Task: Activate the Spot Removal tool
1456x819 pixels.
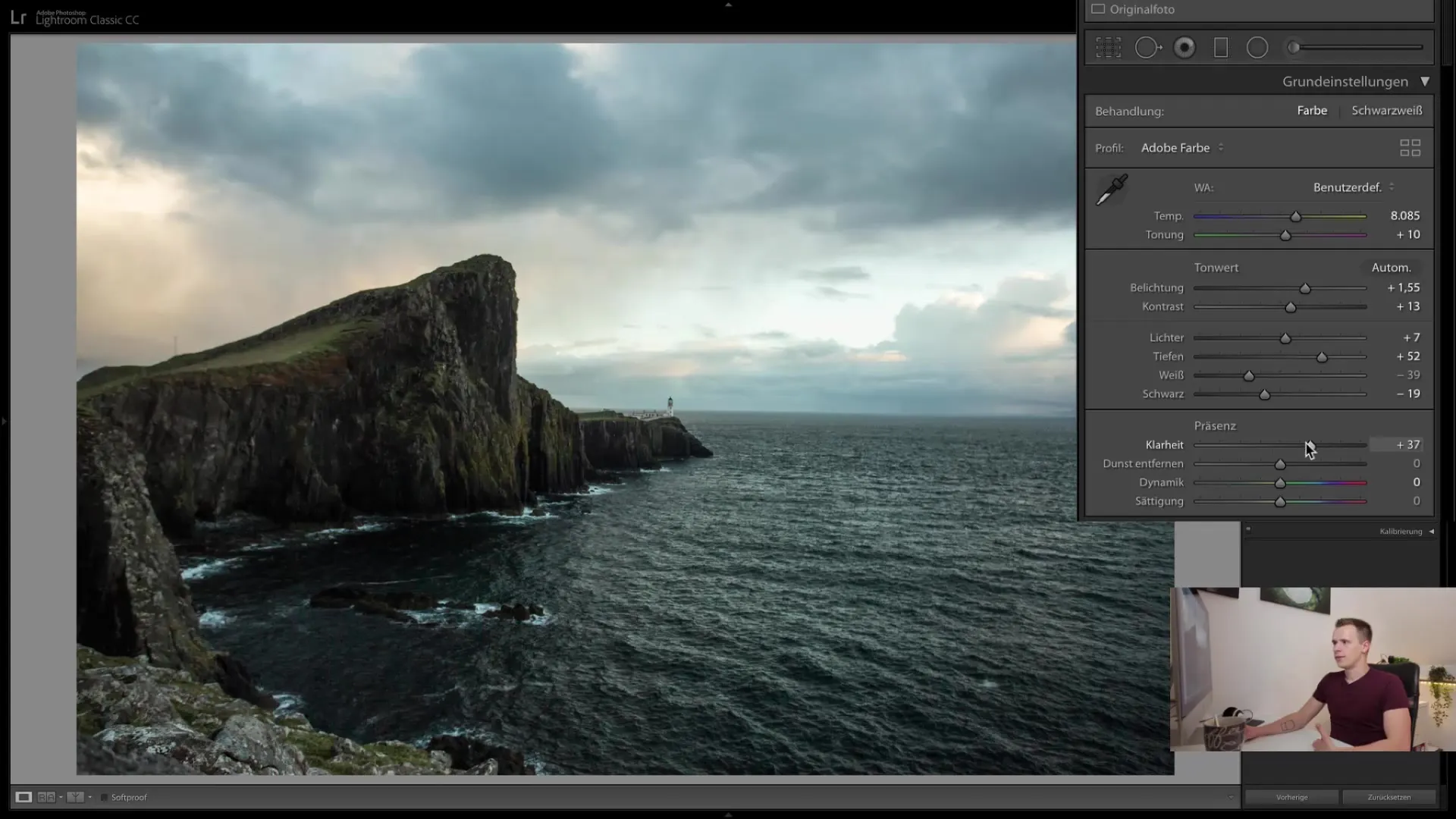Action: click(x=1148, y=48)
